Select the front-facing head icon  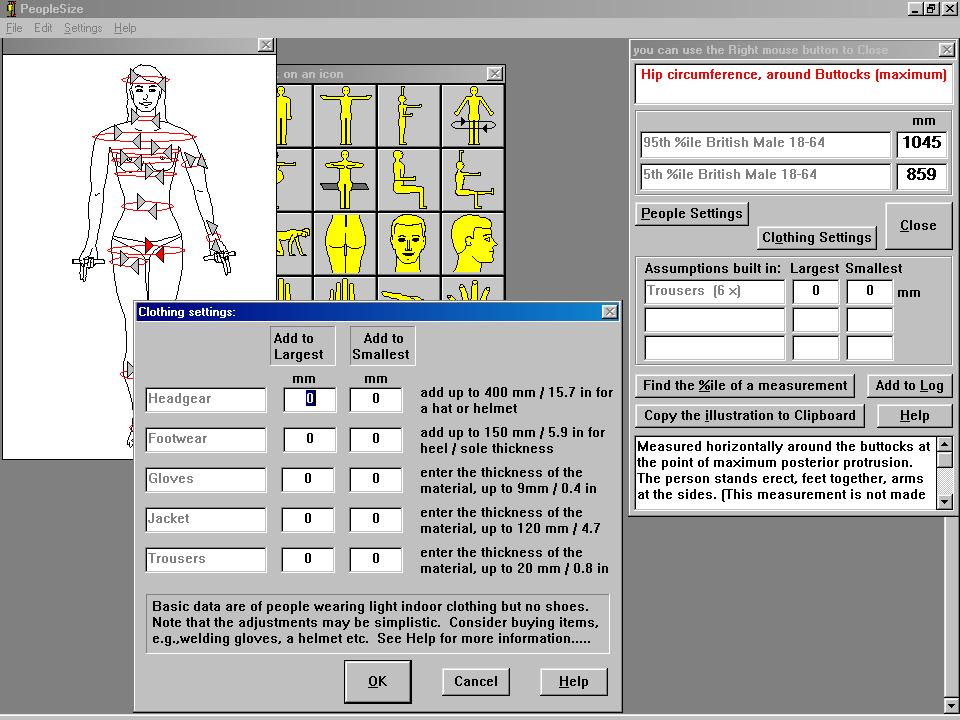tap(409, 244)
